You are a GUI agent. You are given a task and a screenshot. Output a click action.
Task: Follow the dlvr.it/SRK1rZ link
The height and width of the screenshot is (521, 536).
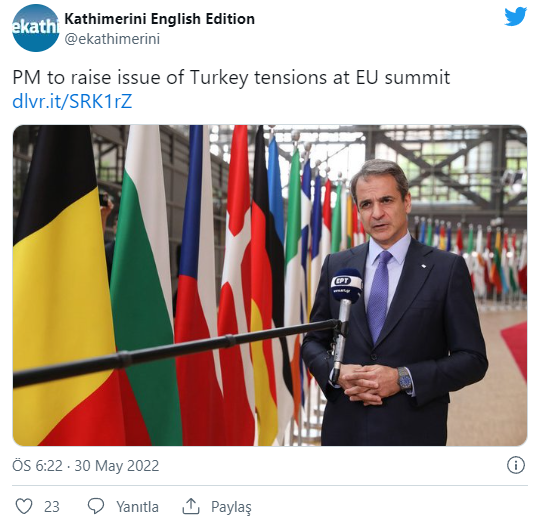72,101
